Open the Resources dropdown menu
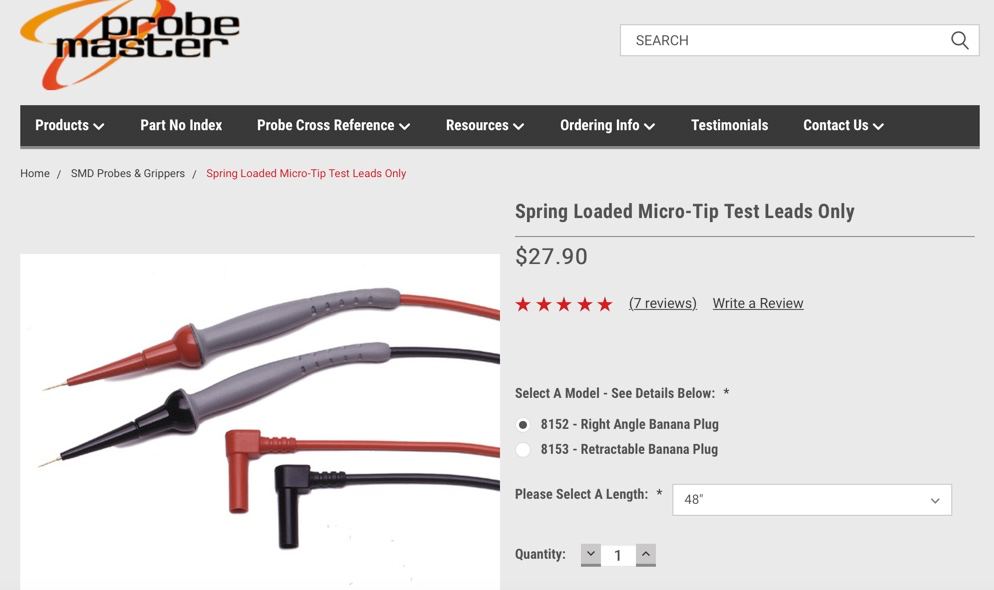This screenshot has width=994, height=590. (485, 125)
